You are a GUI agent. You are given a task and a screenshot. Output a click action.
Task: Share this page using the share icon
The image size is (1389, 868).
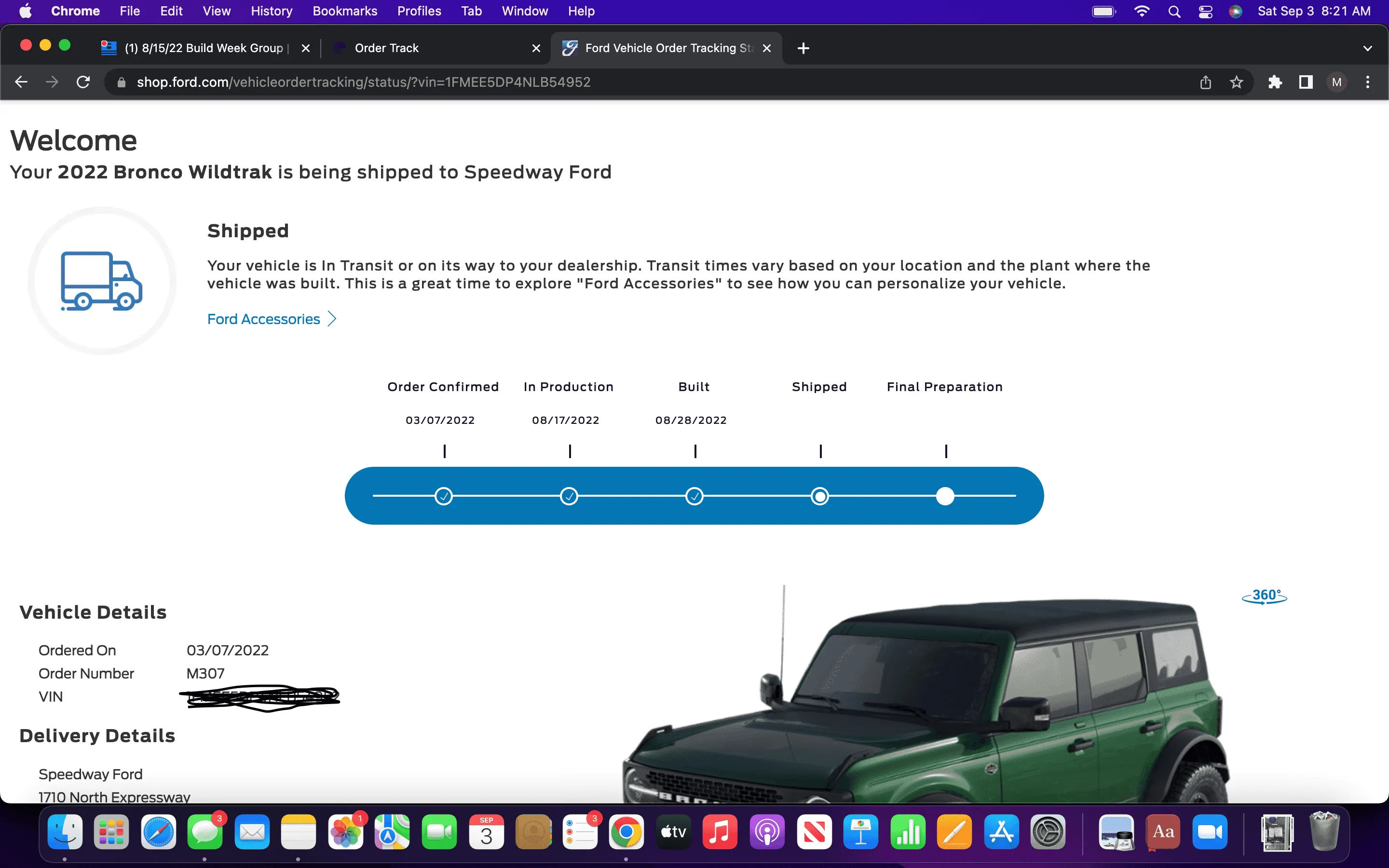point(1205,82)
